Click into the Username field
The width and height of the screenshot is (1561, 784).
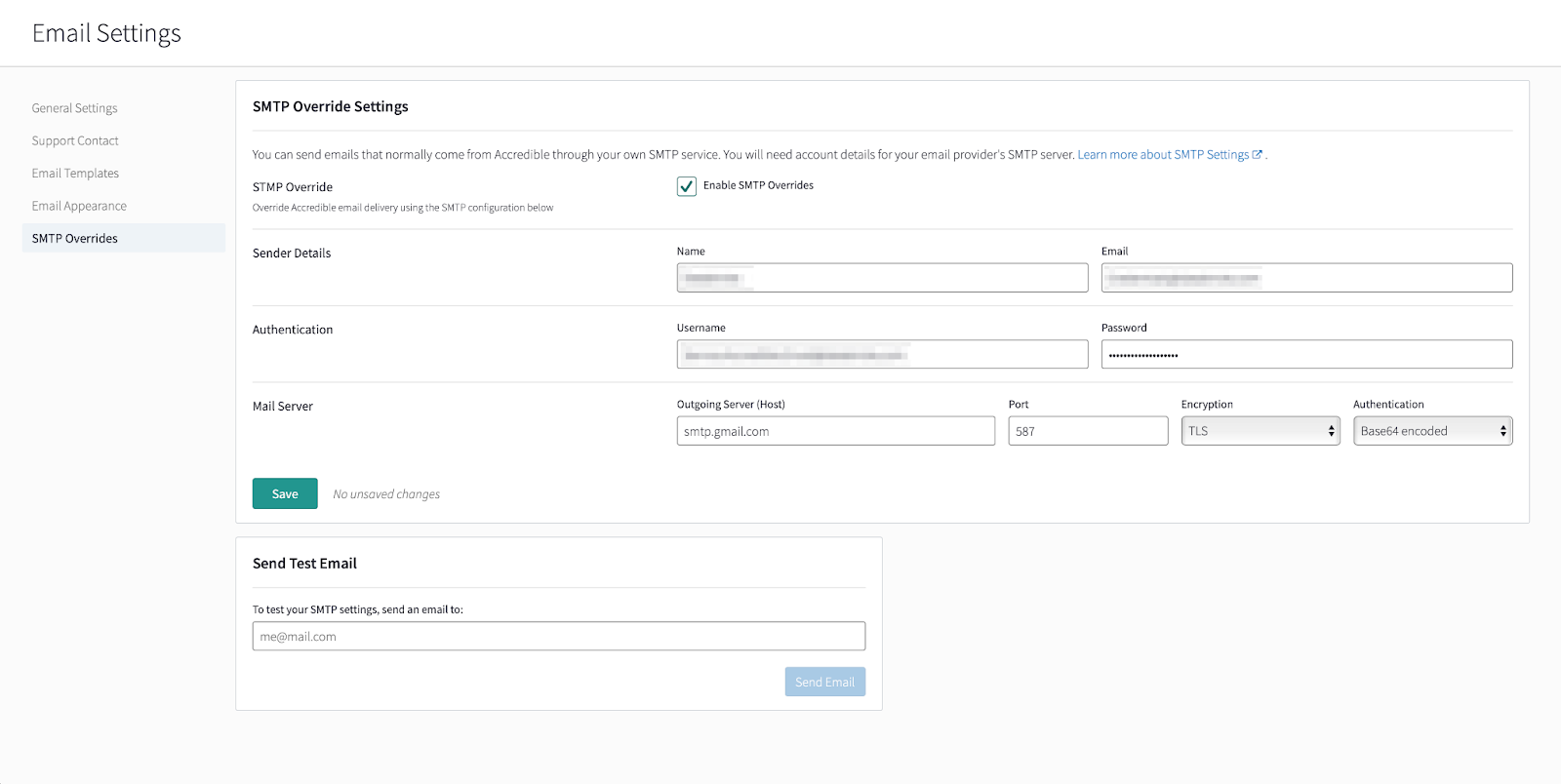point(882,354)
